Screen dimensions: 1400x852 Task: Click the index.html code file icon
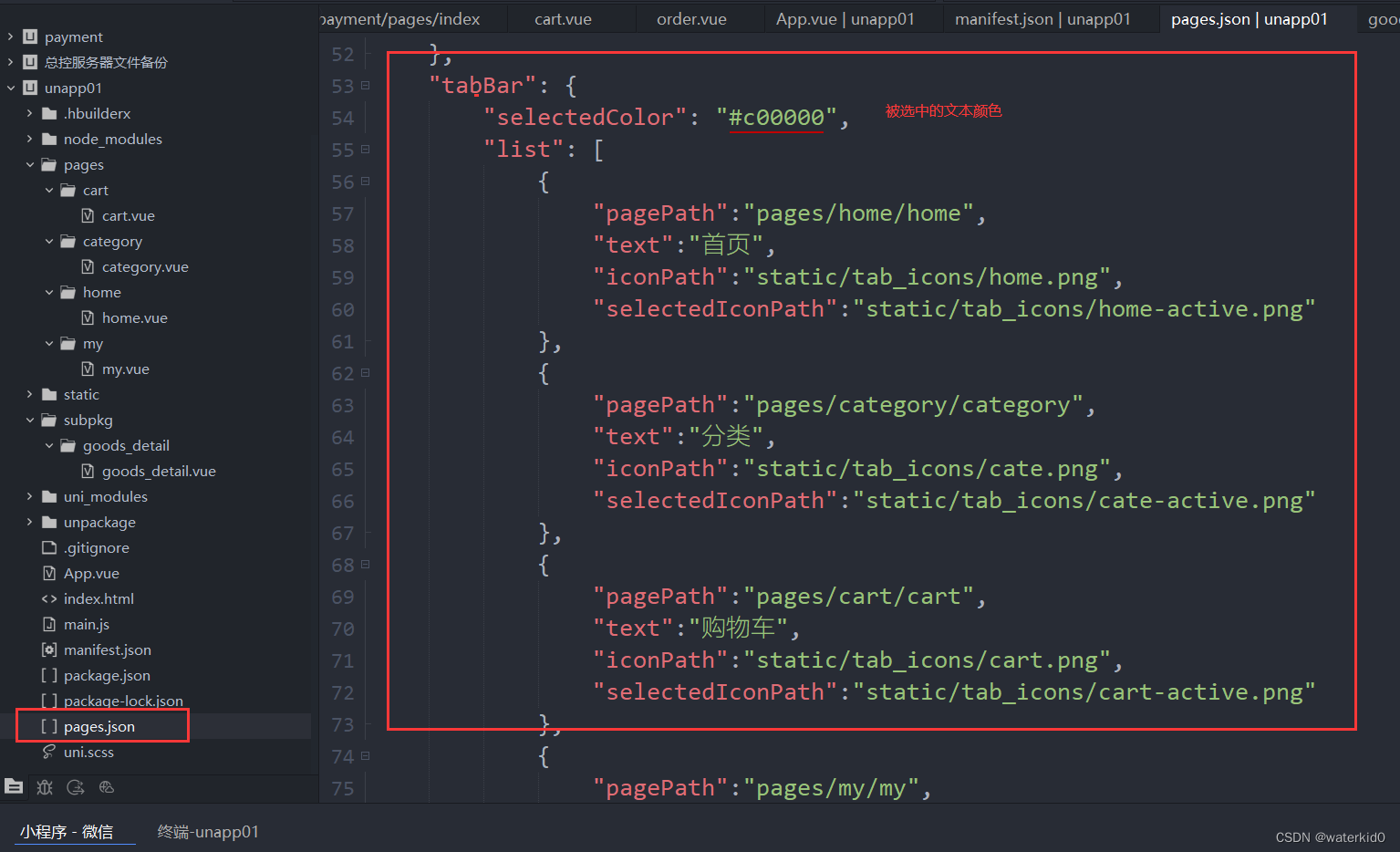tap(49, 598)
